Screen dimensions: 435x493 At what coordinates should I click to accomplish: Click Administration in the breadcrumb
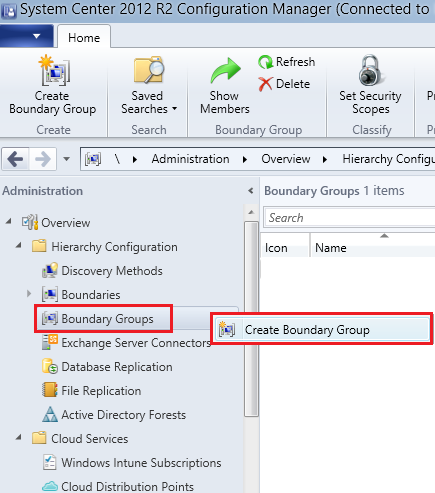[190, 159]
